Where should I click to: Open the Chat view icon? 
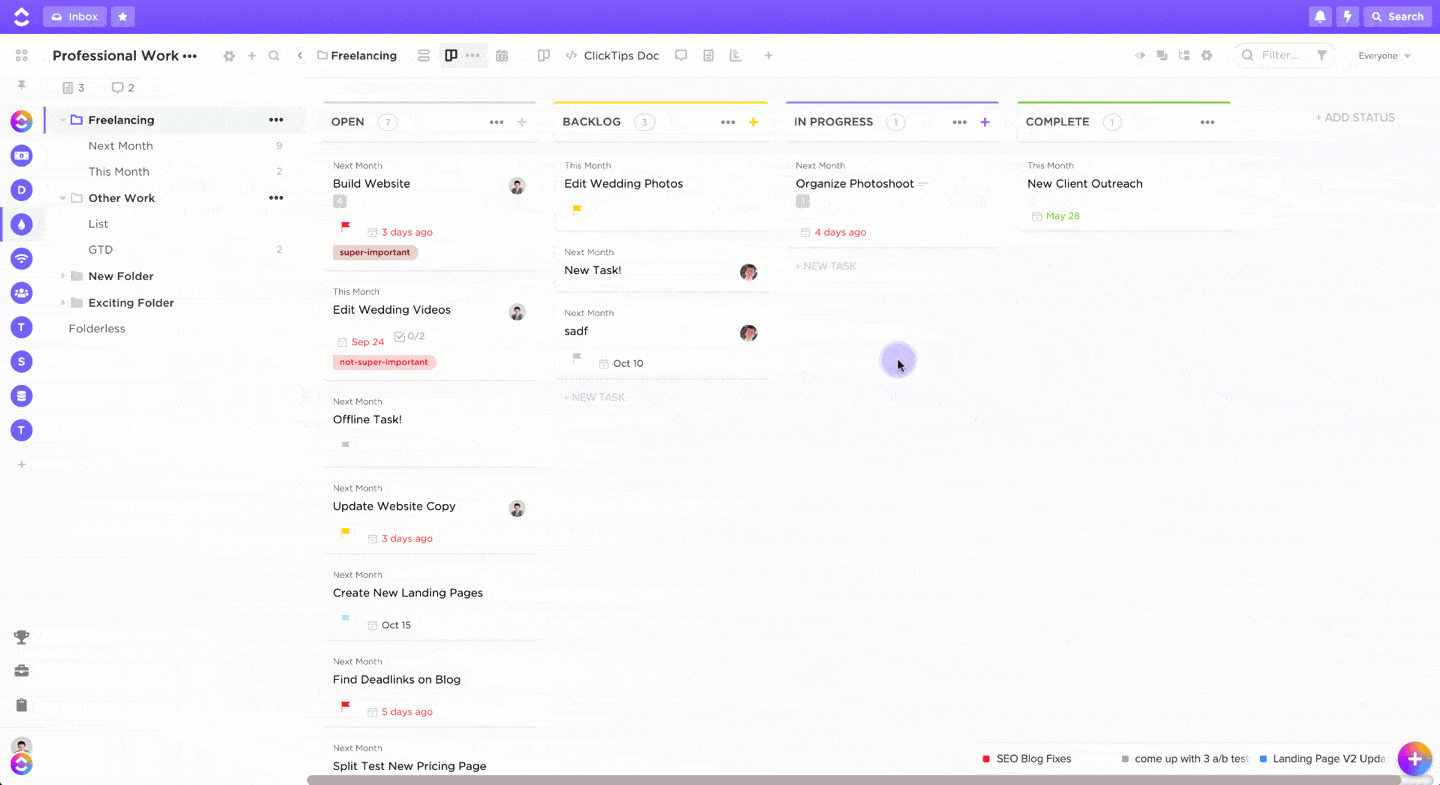681,55
